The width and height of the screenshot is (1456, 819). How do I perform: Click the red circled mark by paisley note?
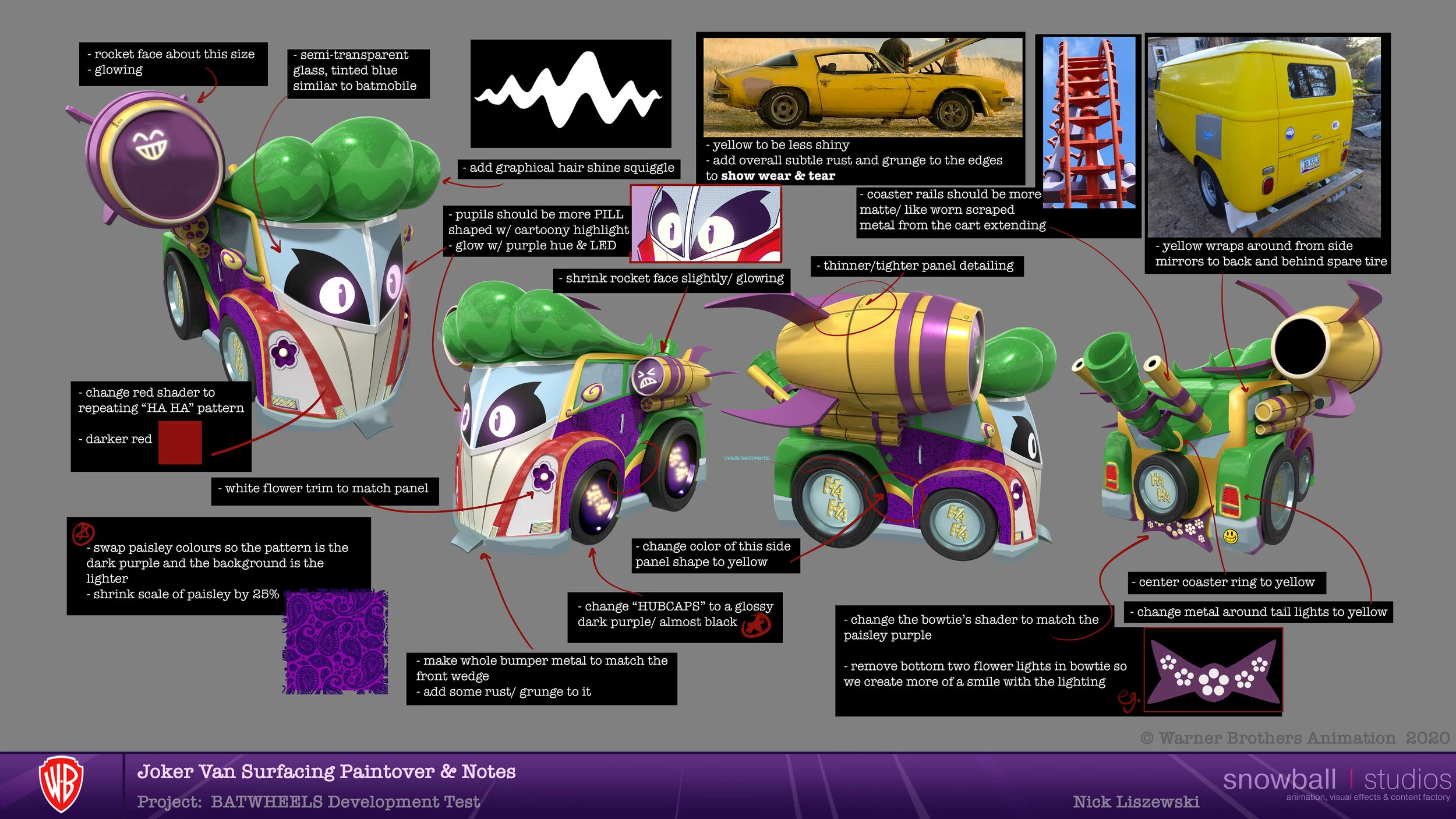[x=83, y=532]
